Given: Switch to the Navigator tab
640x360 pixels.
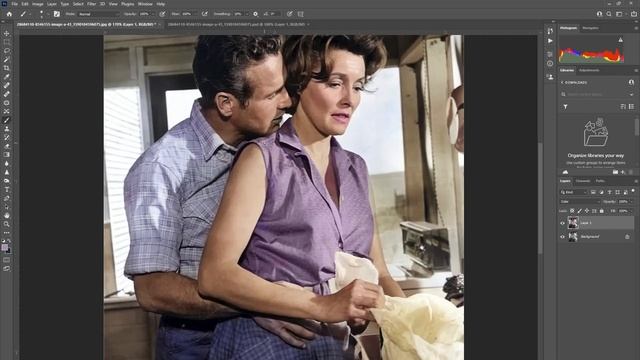Looking at the screenshot, I should 590,28.
